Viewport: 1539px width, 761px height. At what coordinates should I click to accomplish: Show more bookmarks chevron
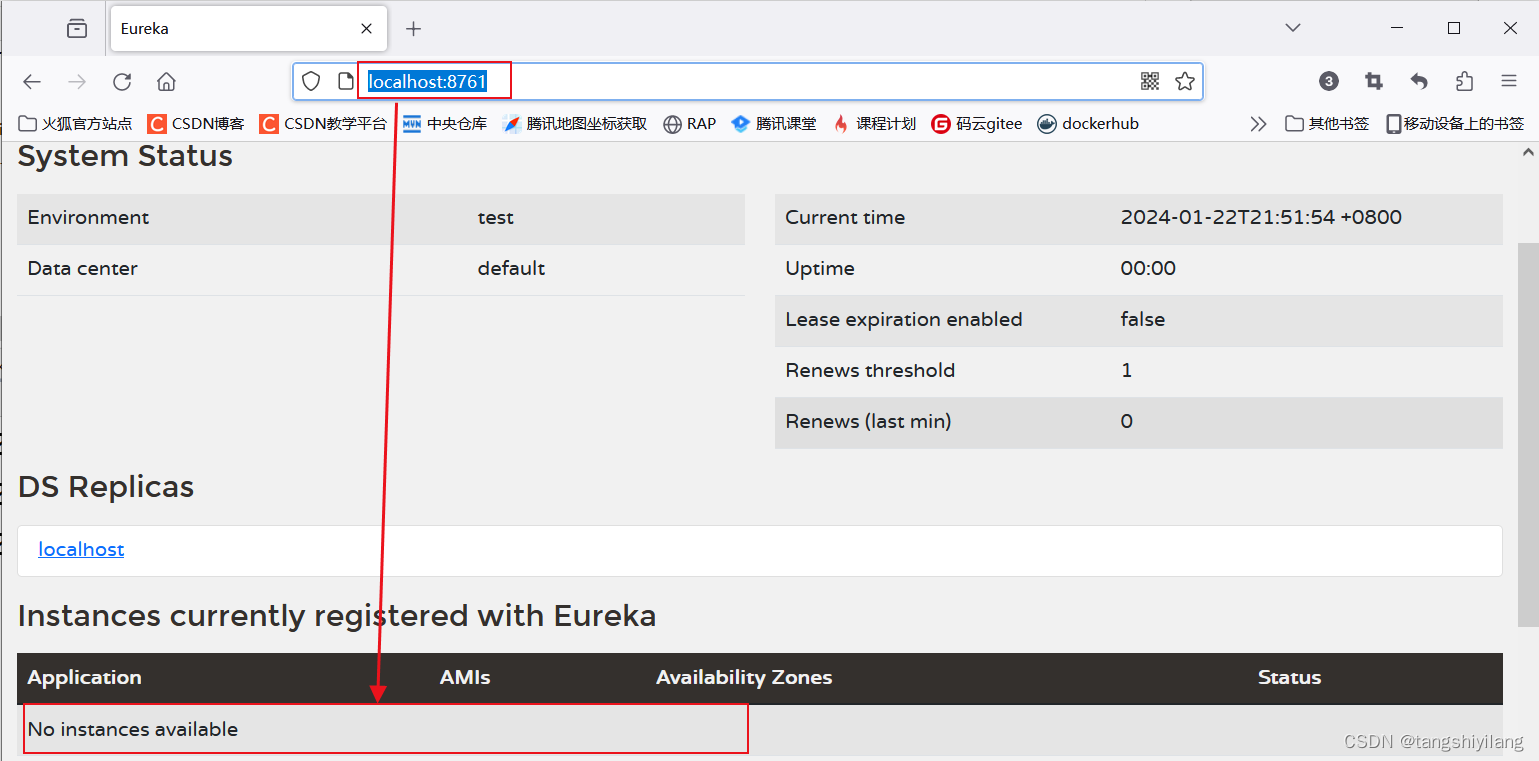(x=1258, y=124)
